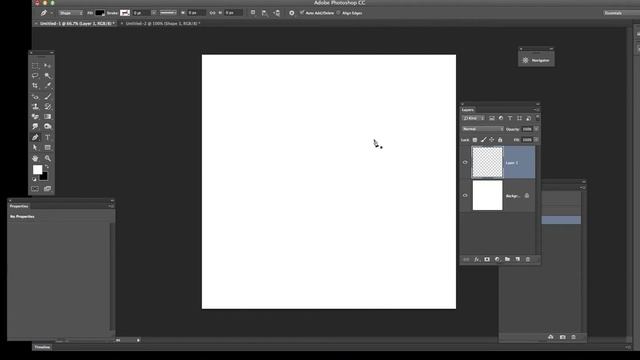Image resolution: width=640 pixels, height=360 pixels.
Task: Select the Gradient tool
Action: pyautogui.click(x=48, y=117)
